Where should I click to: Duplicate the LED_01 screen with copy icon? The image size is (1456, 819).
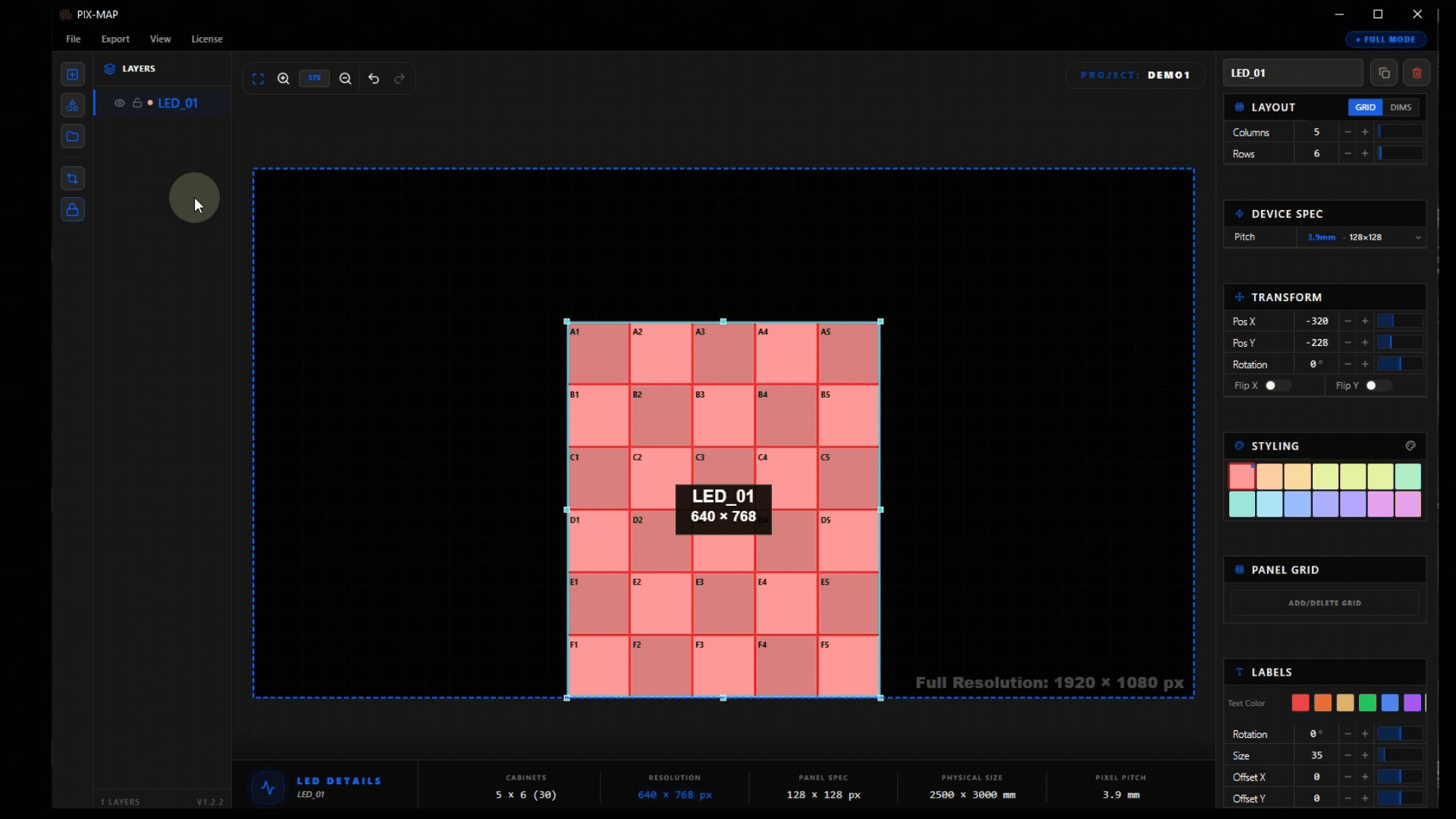pos(1384,74)
